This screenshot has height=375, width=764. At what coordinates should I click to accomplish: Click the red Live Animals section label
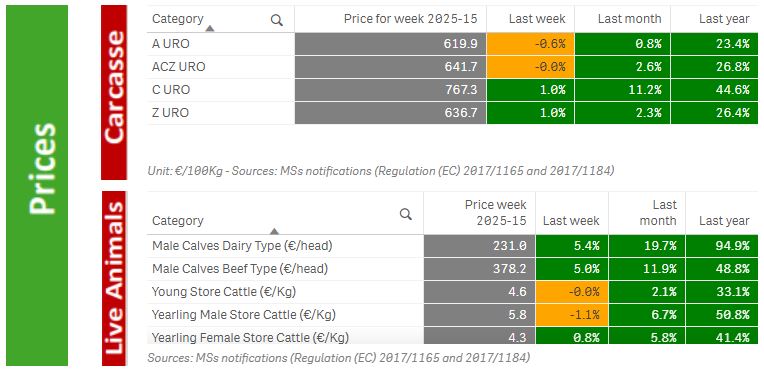114,278
